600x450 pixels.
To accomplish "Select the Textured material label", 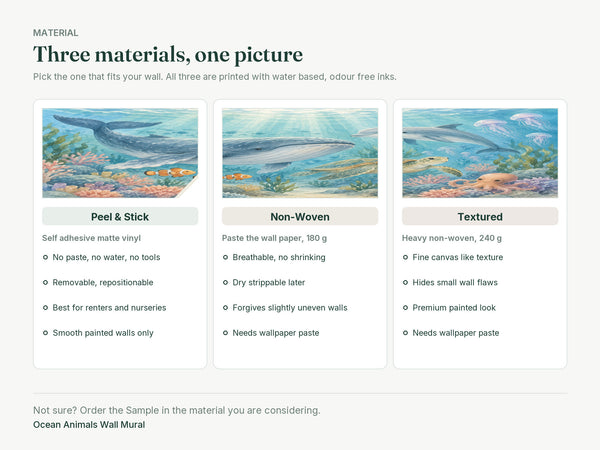I will (x=480, y=217).
